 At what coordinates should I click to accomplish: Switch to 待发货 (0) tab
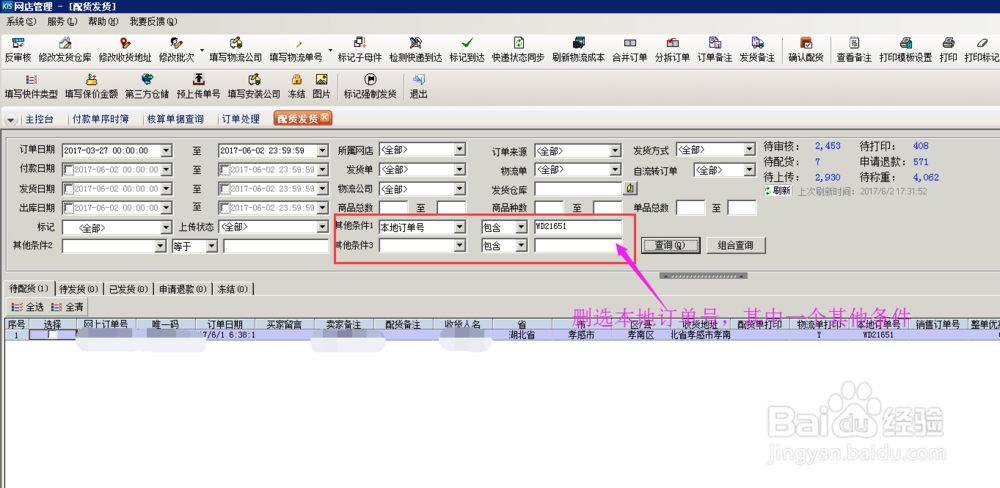(x=79, y=289)
